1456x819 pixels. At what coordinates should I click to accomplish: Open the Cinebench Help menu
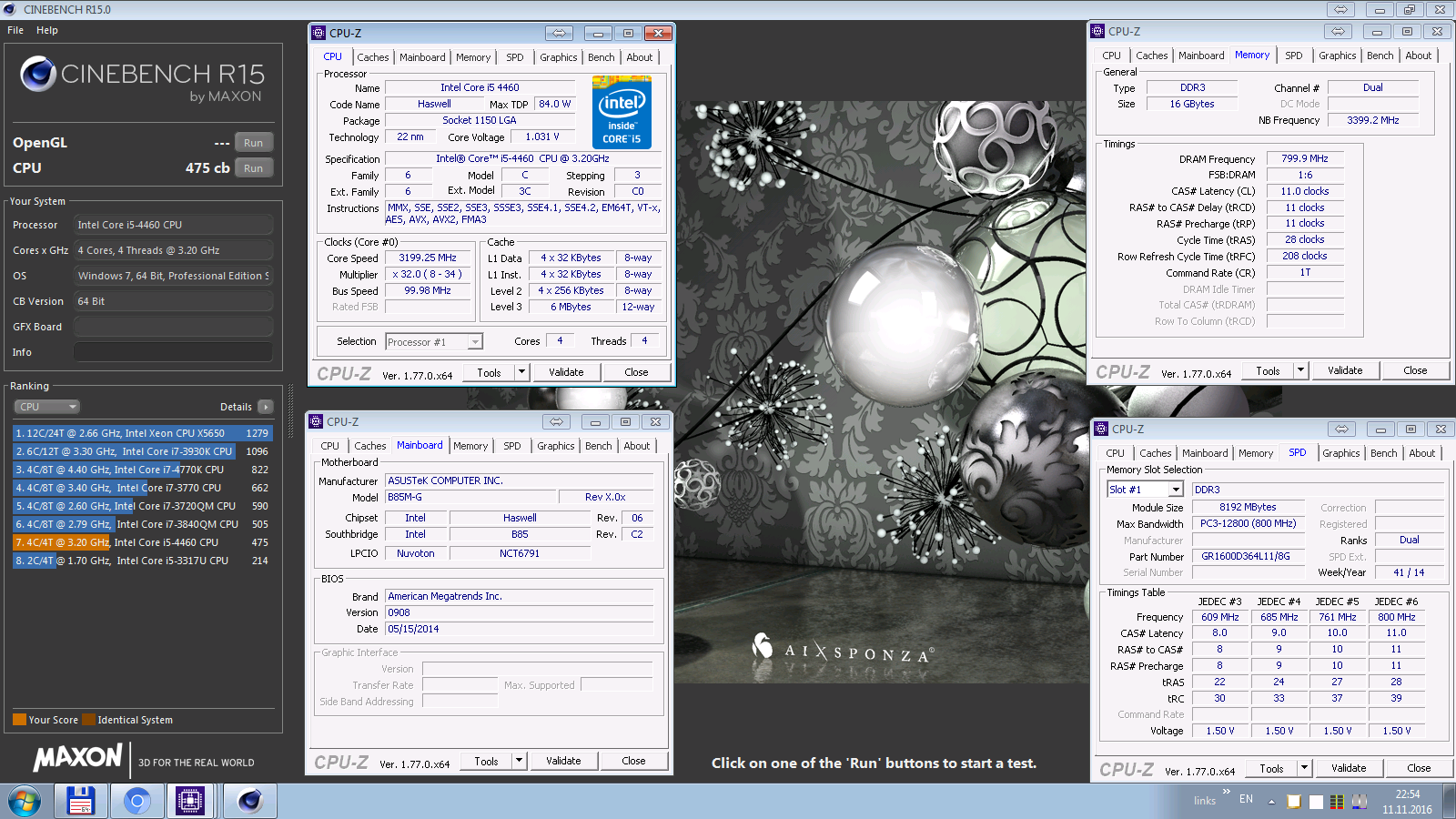point(47,30)
